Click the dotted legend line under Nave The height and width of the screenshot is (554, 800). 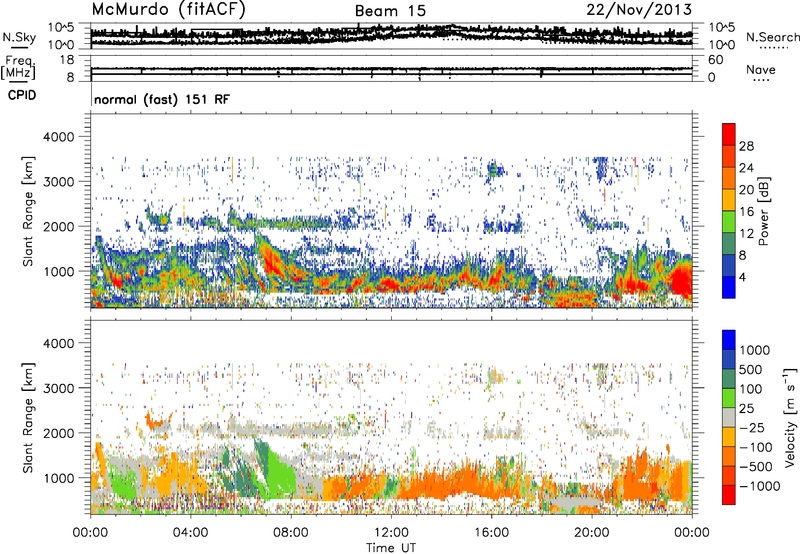click(x=761, y=81)
